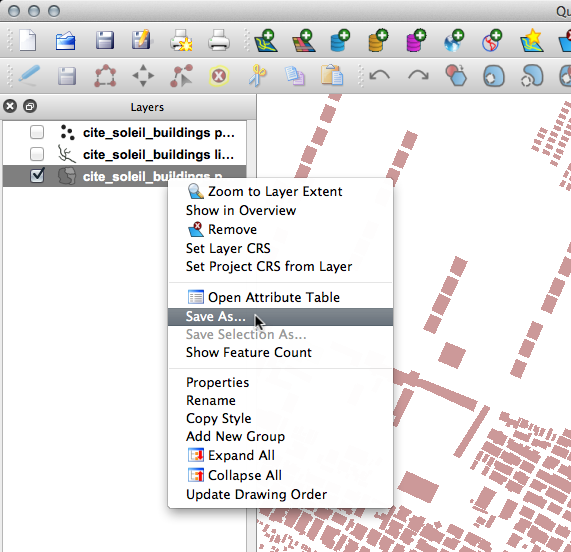Viewport: 571px width, 552px height.
Task: Choose Save As... in context menu
Action: coord(280,316)
